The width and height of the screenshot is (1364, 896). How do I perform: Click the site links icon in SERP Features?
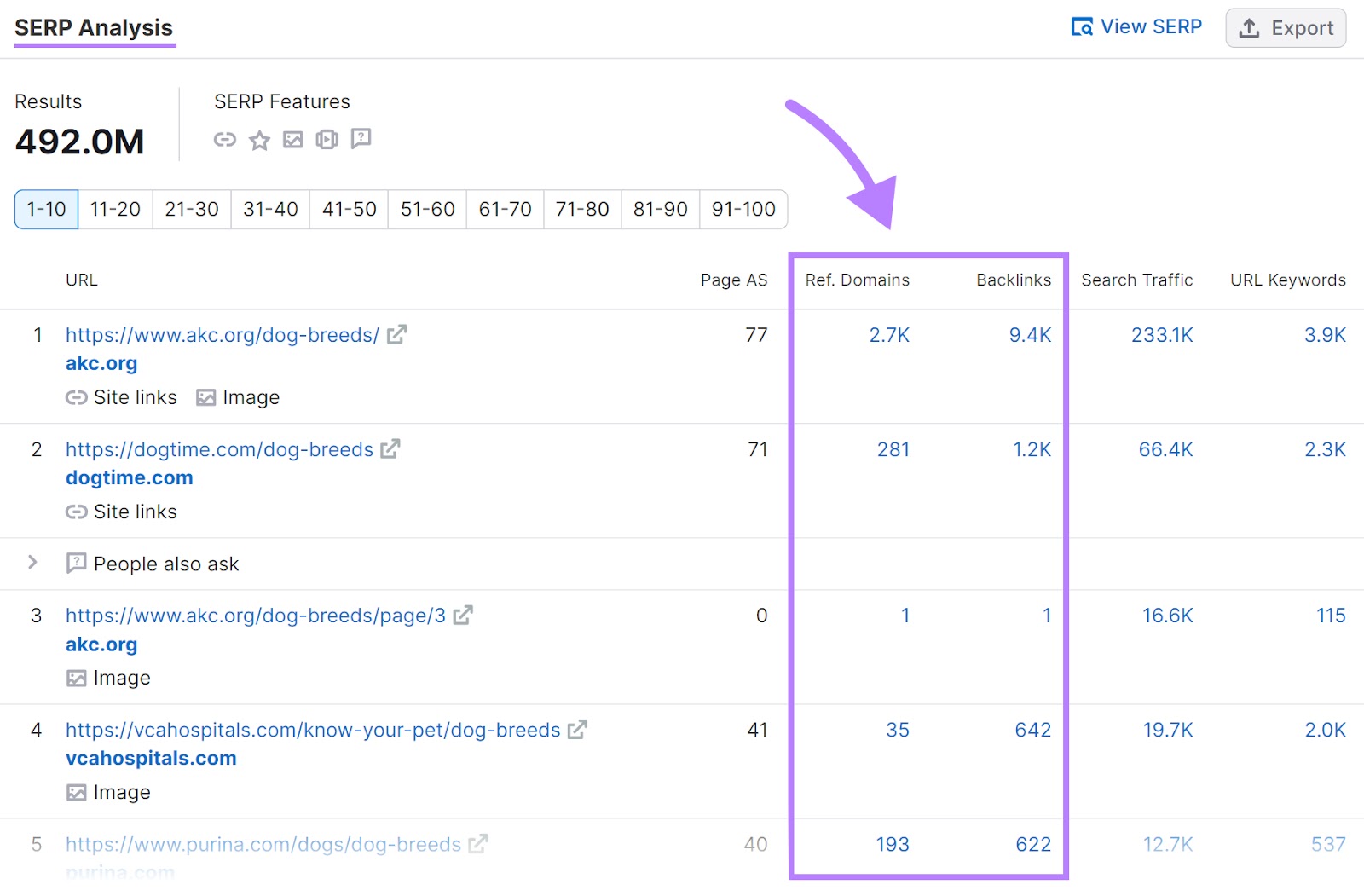[224, 139]
